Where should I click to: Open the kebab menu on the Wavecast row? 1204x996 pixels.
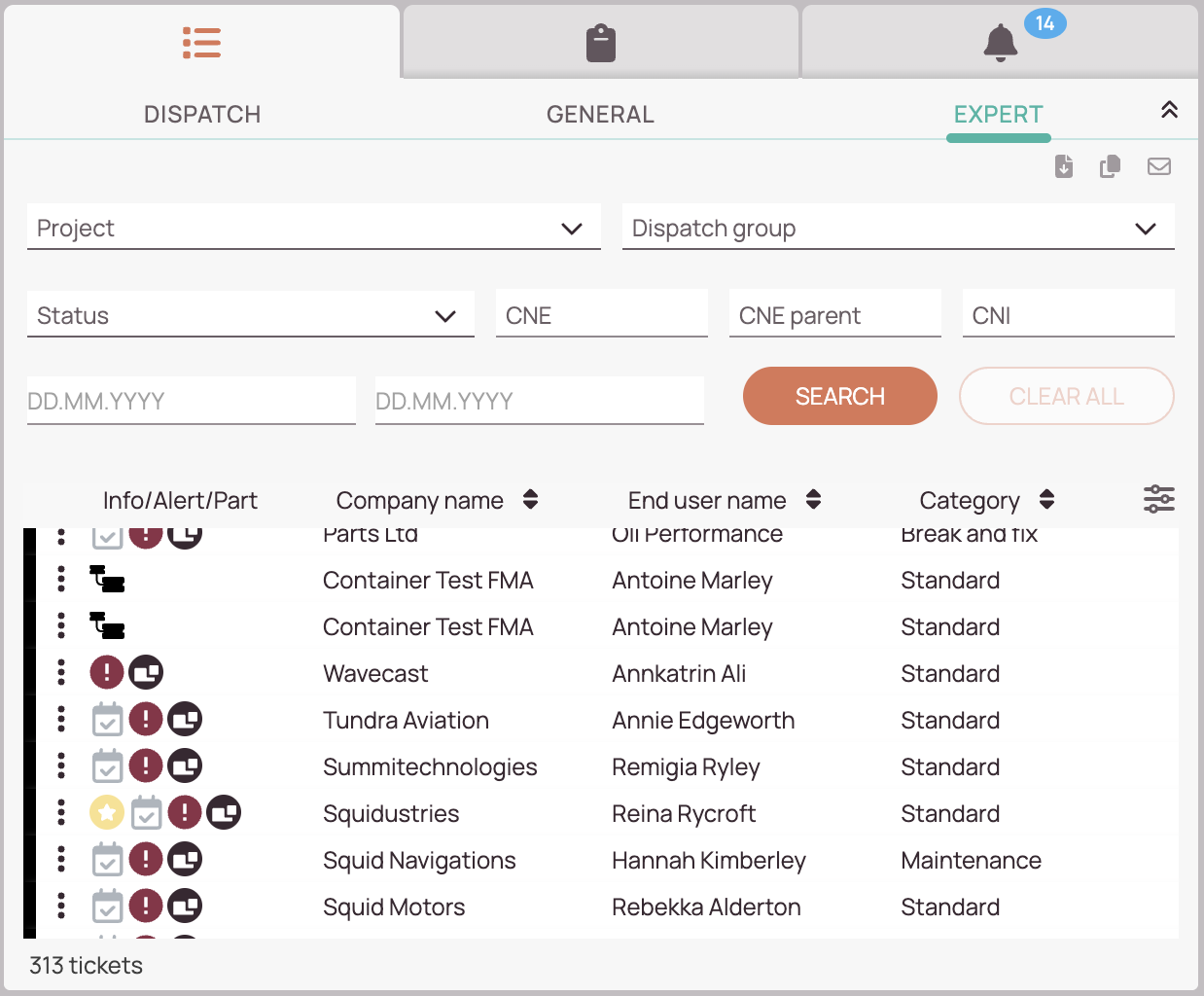60,672
